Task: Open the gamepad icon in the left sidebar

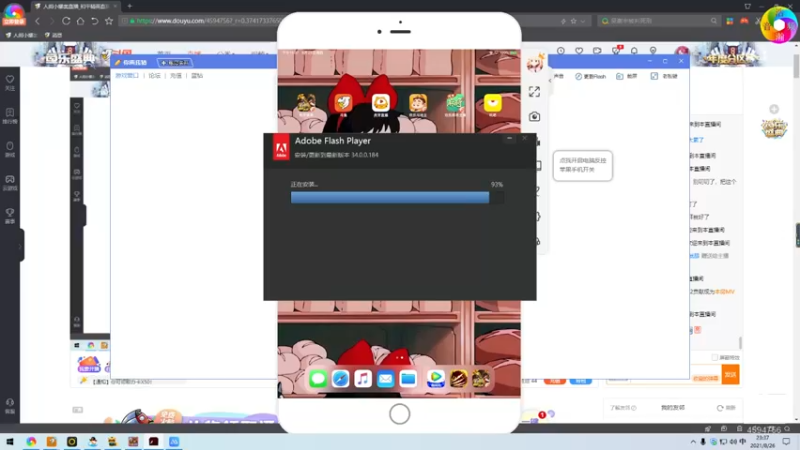Action: [10, 180]
